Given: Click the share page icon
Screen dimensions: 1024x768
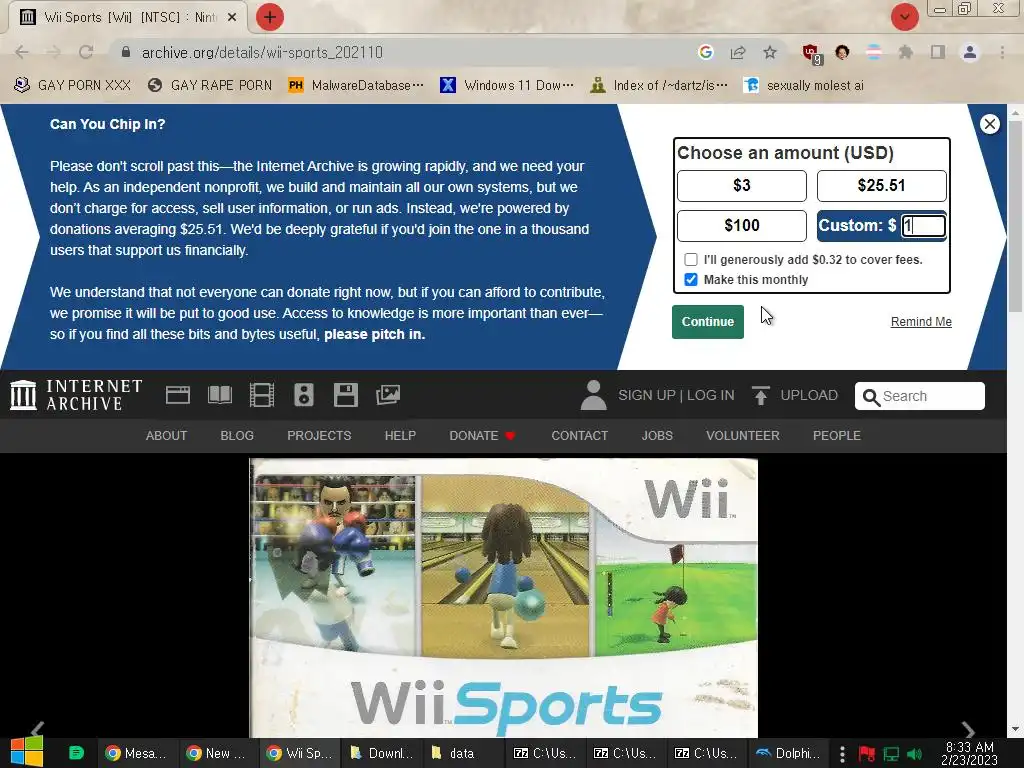Looking at the screenshot, I should point(738,52).
